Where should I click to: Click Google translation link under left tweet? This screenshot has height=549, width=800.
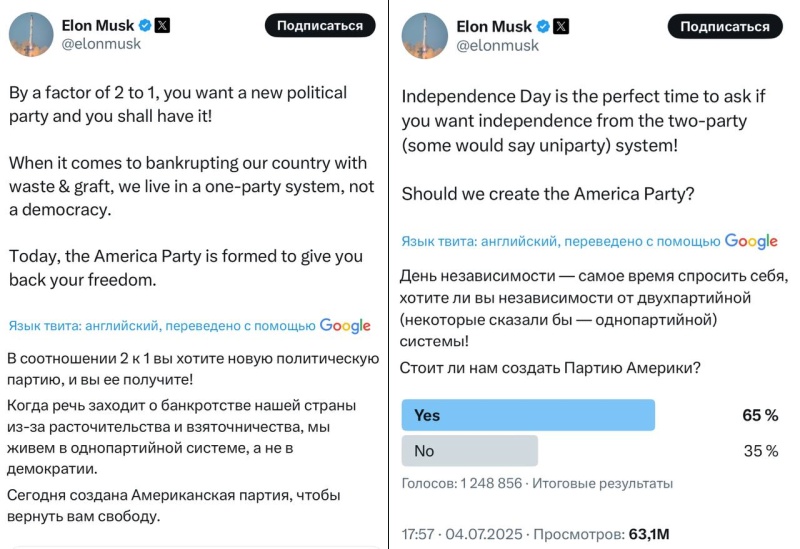[x=345, y=325]
